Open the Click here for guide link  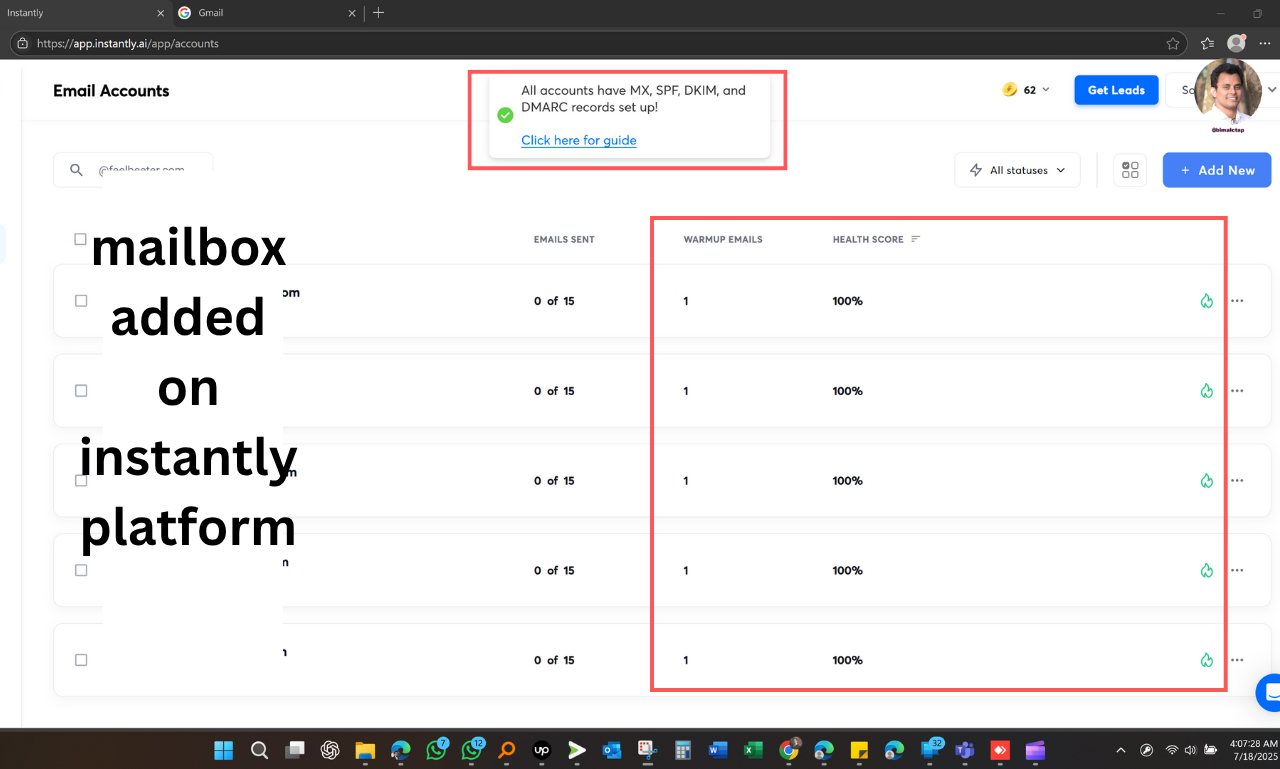click(x=578, y=140)
